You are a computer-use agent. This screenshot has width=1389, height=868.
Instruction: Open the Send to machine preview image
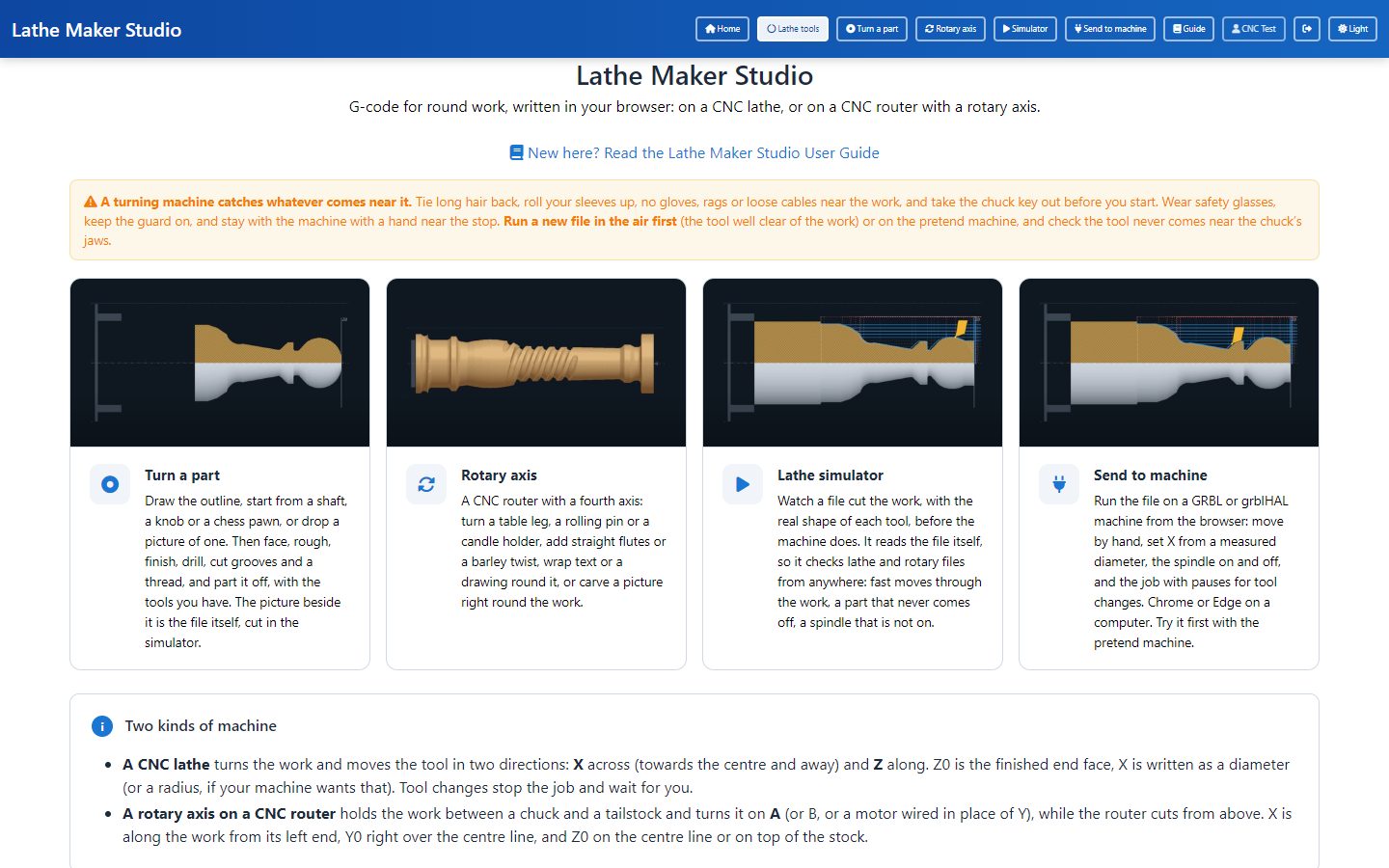[x=1169, y=363]
